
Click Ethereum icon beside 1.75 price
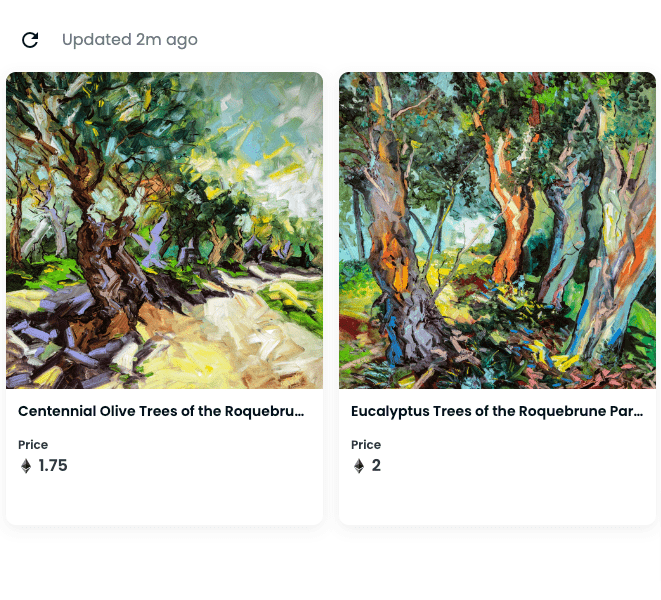coord(26,466)
